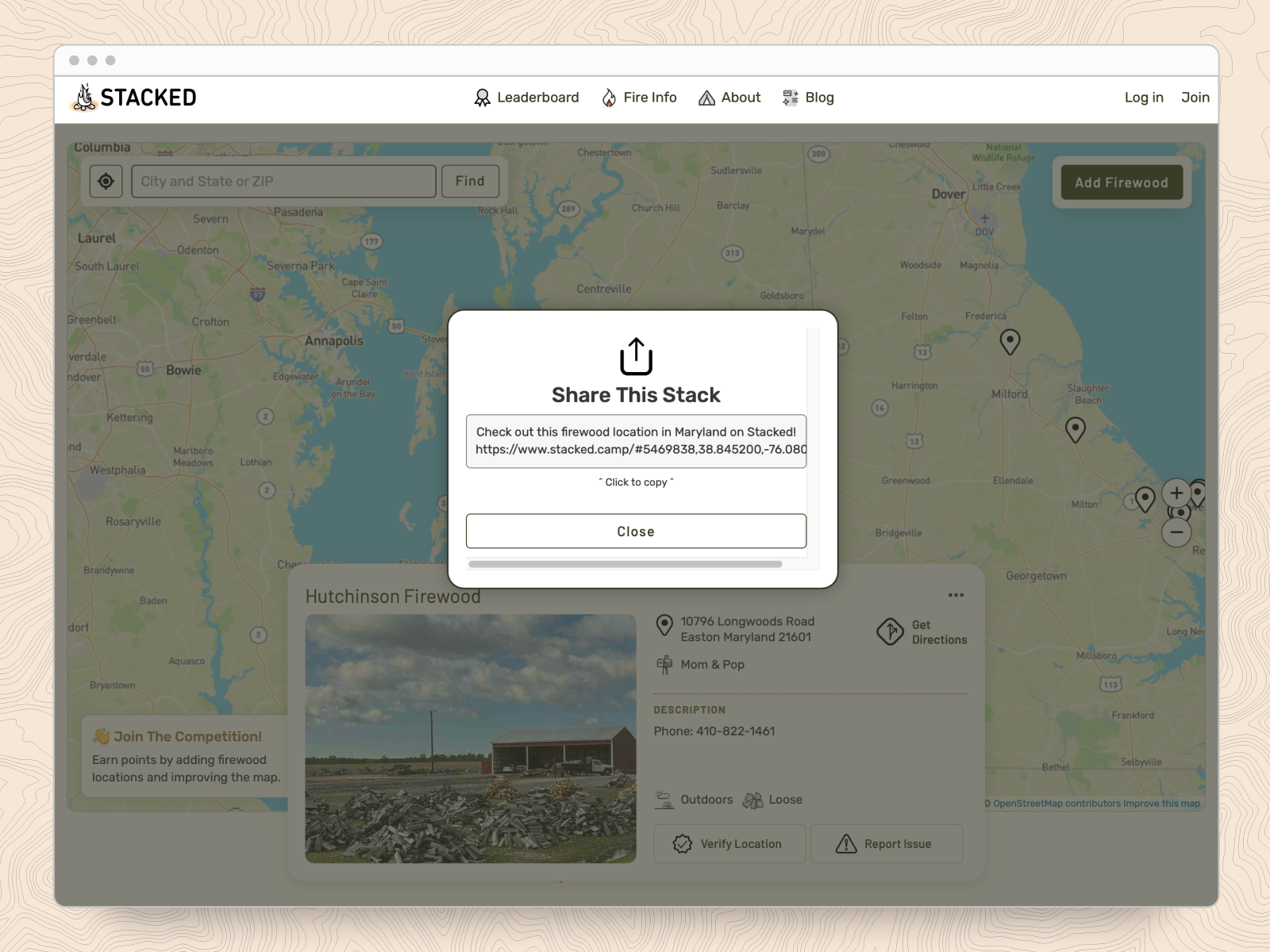Open the Hutchinson Firewood photo
This screenshot has width=1270, height=952.
click(x=471, y=739)
